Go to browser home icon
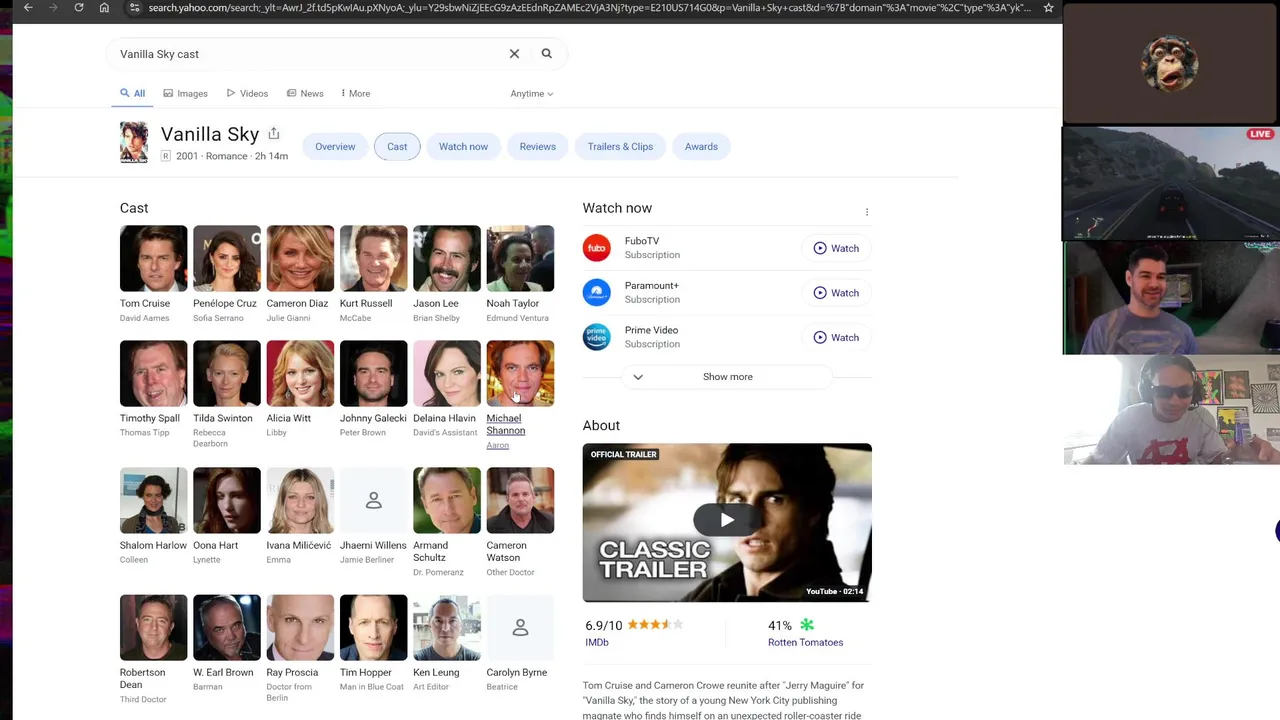This screenshot has height=720, width=1280. click(x=104, y=8)
